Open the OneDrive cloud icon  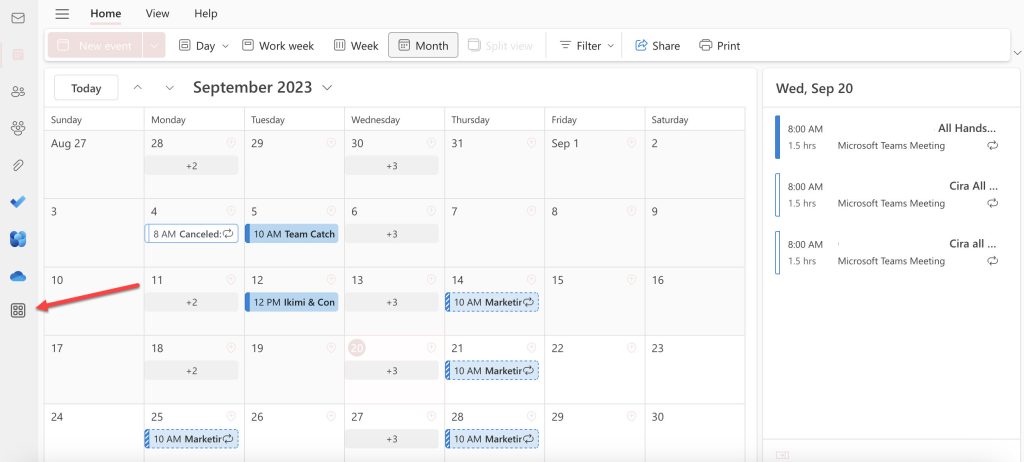coord(18,276)
